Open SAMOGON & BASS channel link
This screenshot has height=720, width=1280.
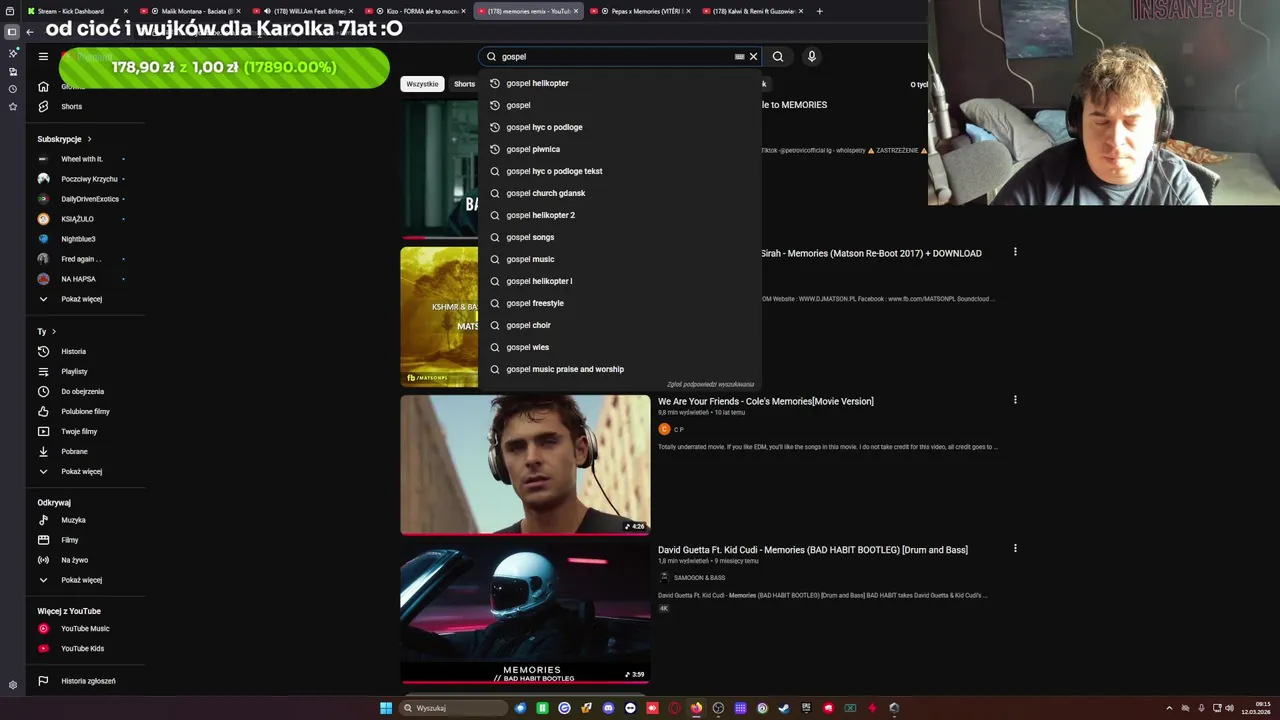(699, 577)
